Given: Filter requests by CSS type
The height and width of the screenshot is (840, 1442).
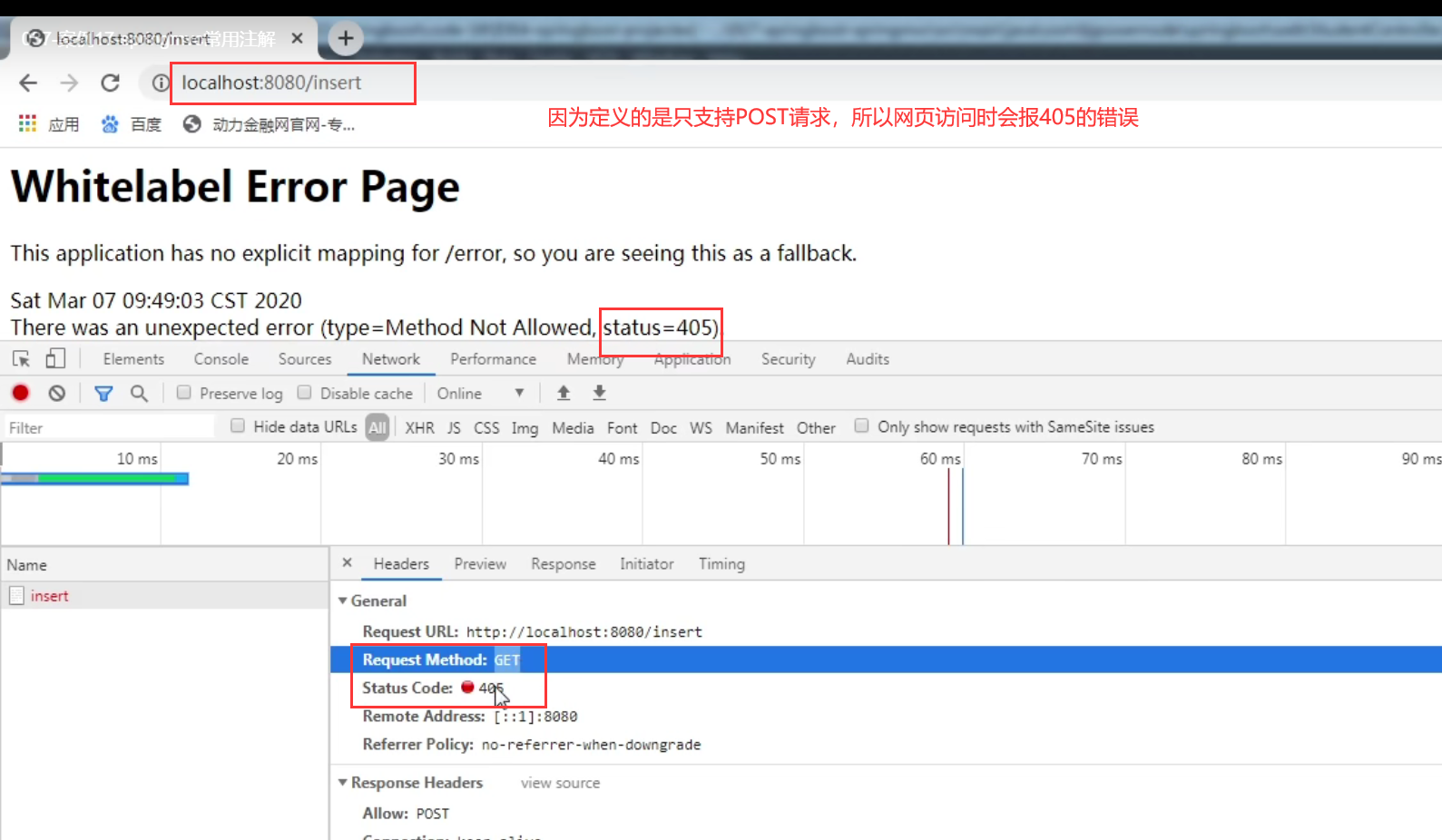Looking at the screenshot, I should coord(486,427).
